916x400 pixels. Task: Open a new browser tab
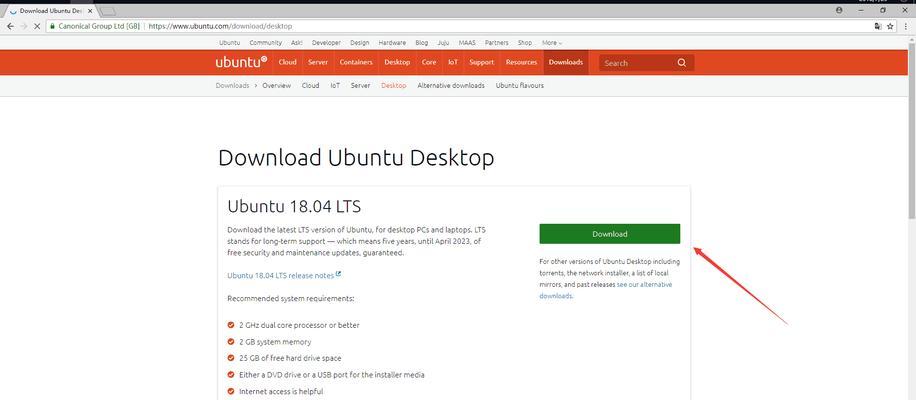108,11
